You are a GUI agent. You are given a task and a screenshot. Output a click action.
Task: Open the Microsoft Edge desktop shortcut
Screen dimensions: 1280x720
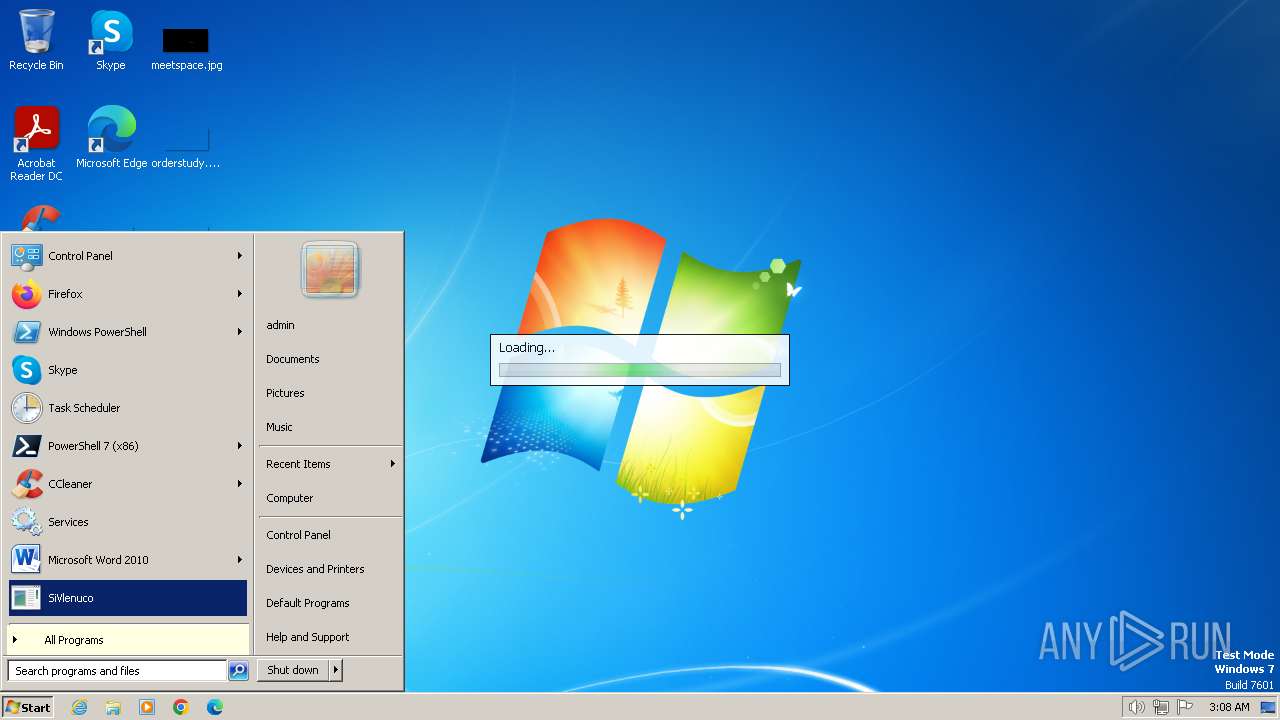click(111, 137)
